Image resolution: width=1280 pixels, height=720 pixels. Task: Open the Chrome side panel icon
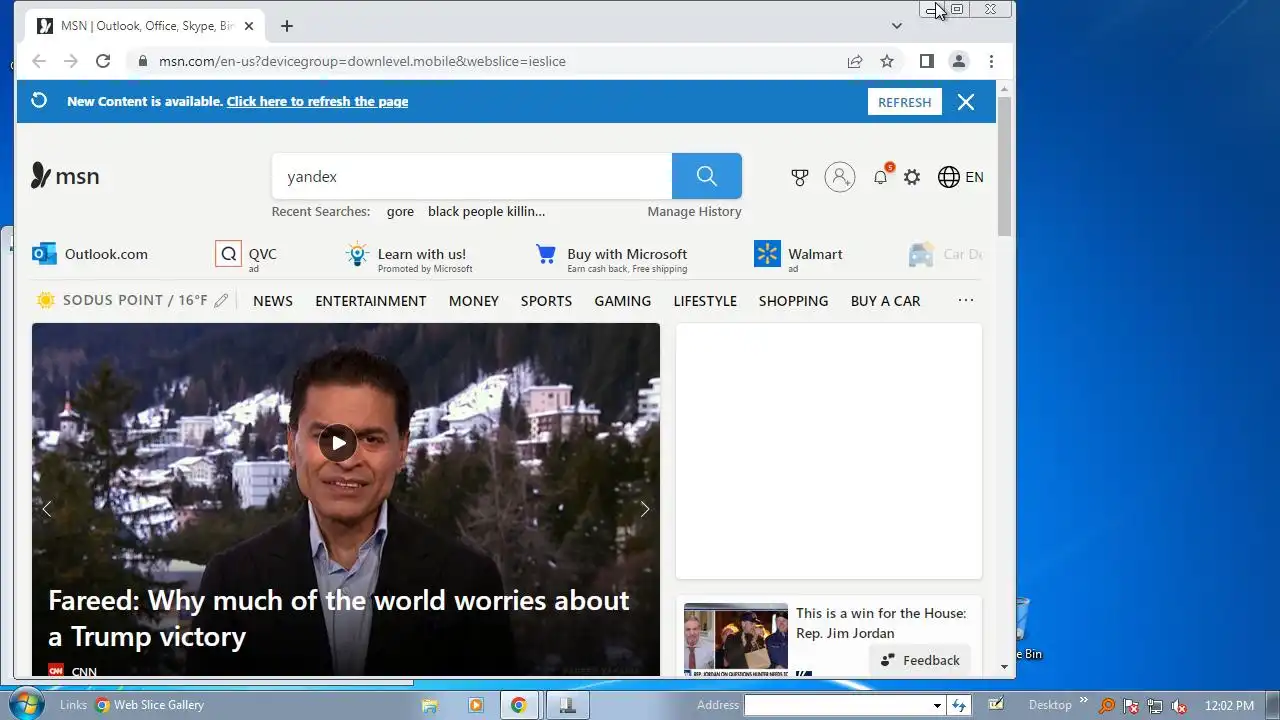927,61
